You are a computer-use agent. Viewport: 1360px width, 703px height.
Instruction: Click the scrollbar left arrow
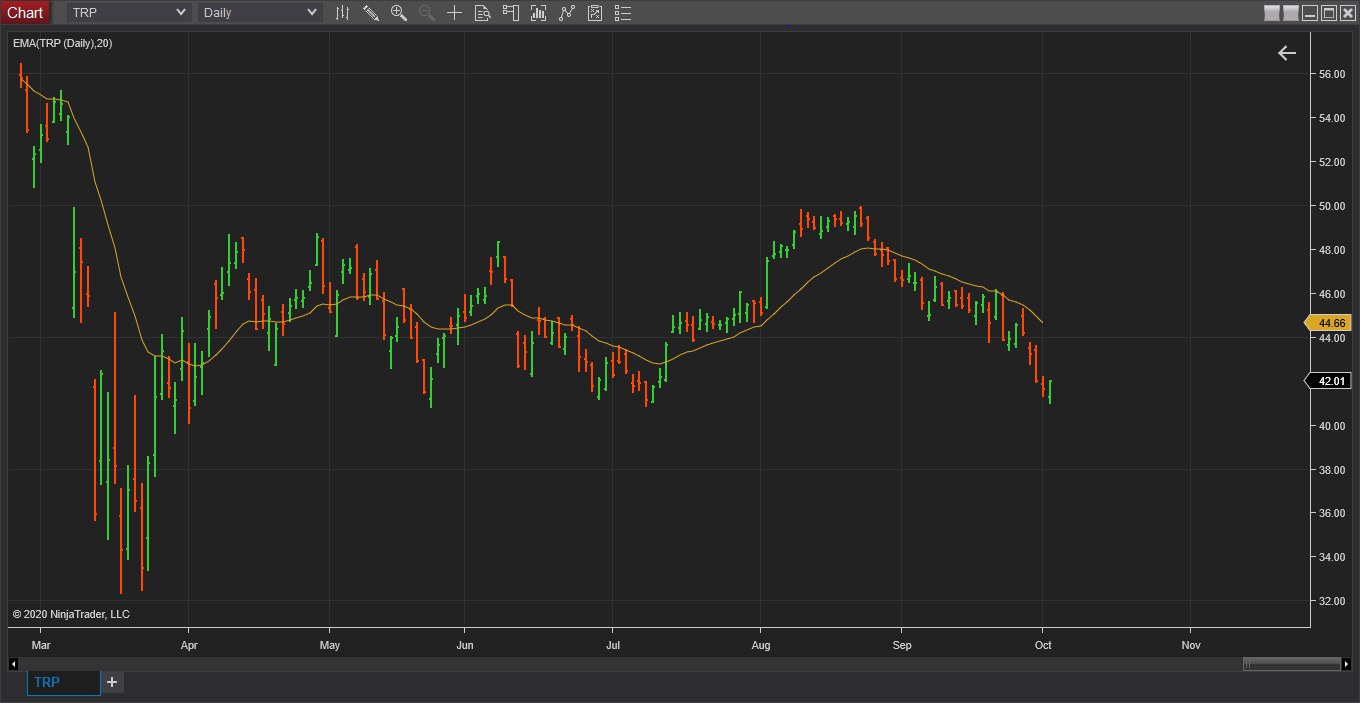coord(13,664)
